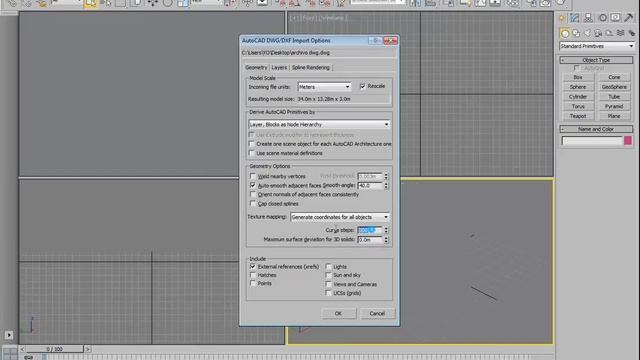Click the object name field
Viewport: 640px width, 360px height.
592,141
